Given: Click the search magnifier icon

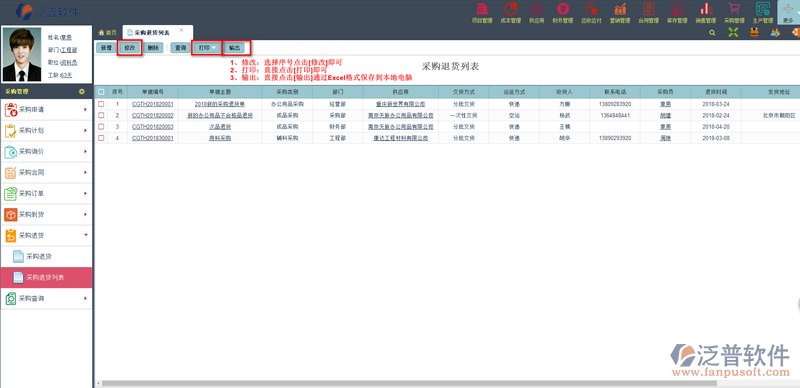Looking at the screenshot, I should coord(712,32).
